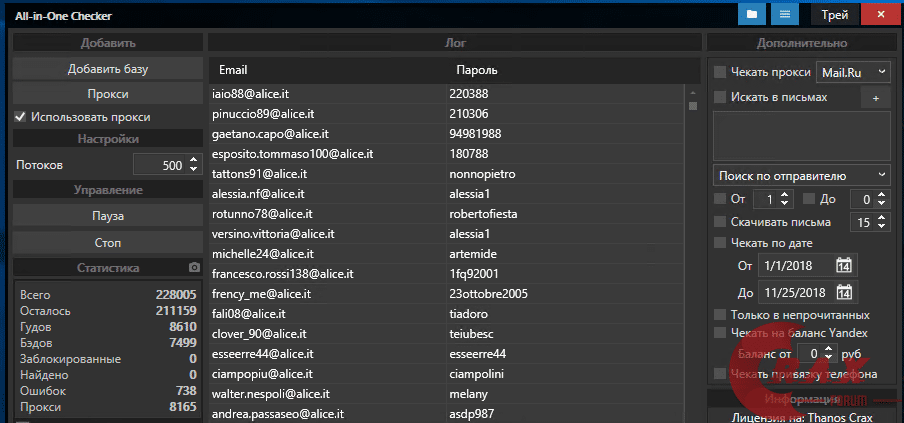Screen dimensions: 904x423
Task: Pause checking with the Пауза button
Action: 108,216
